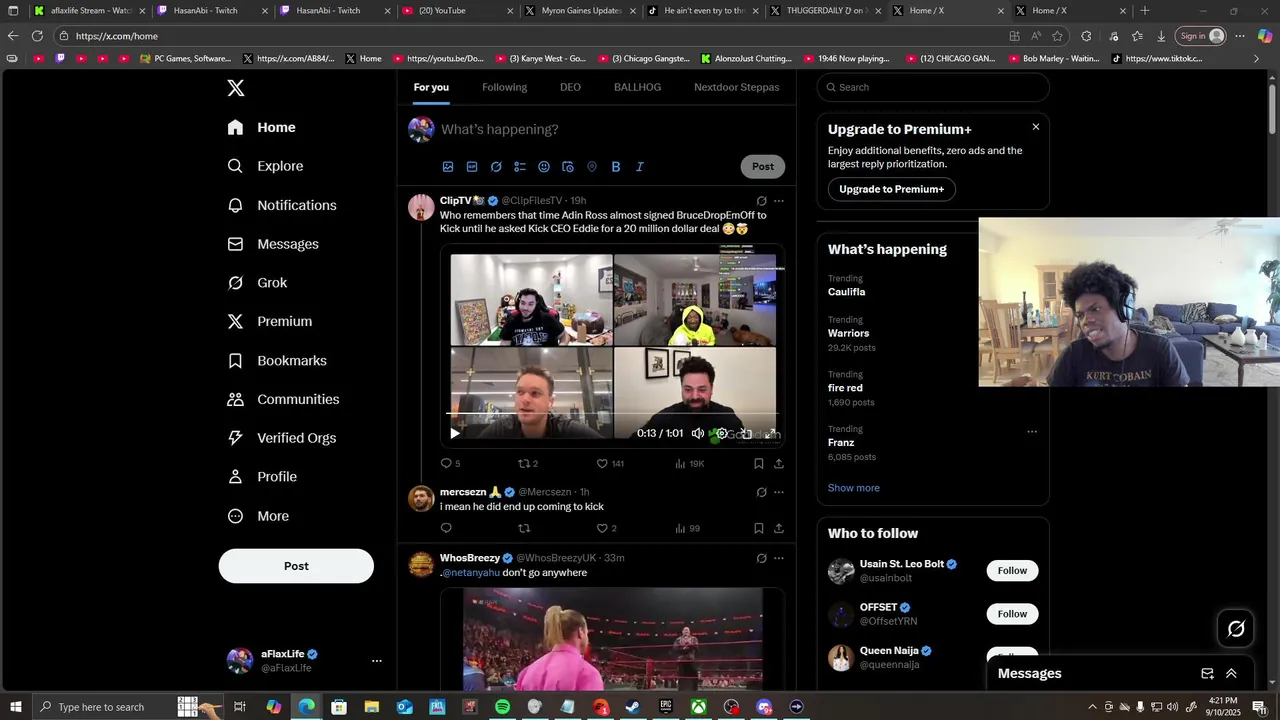
Task: Switch to the BALLHOG timeline tab
Action: pyautogui.click(x=637, y=87)
